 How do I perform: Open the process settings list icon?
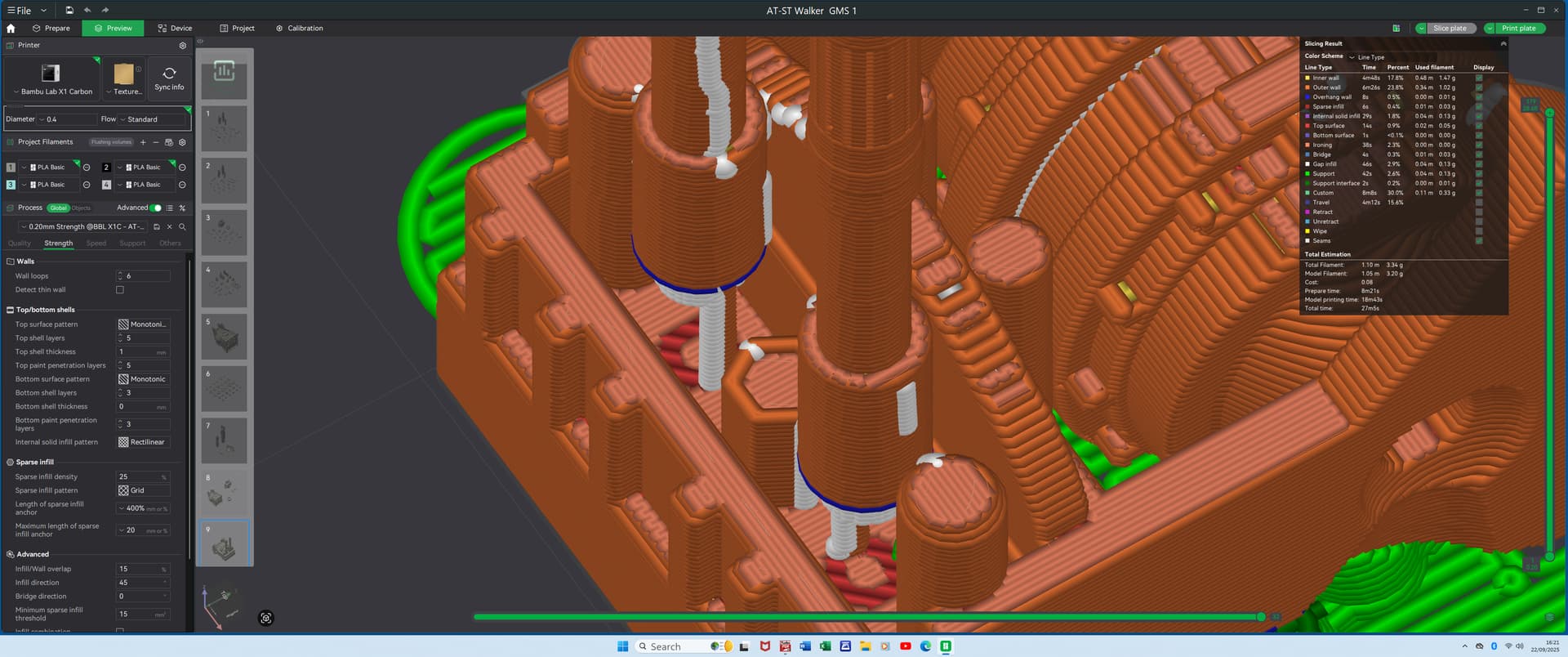pyautogui.click(x=170, y=208)
